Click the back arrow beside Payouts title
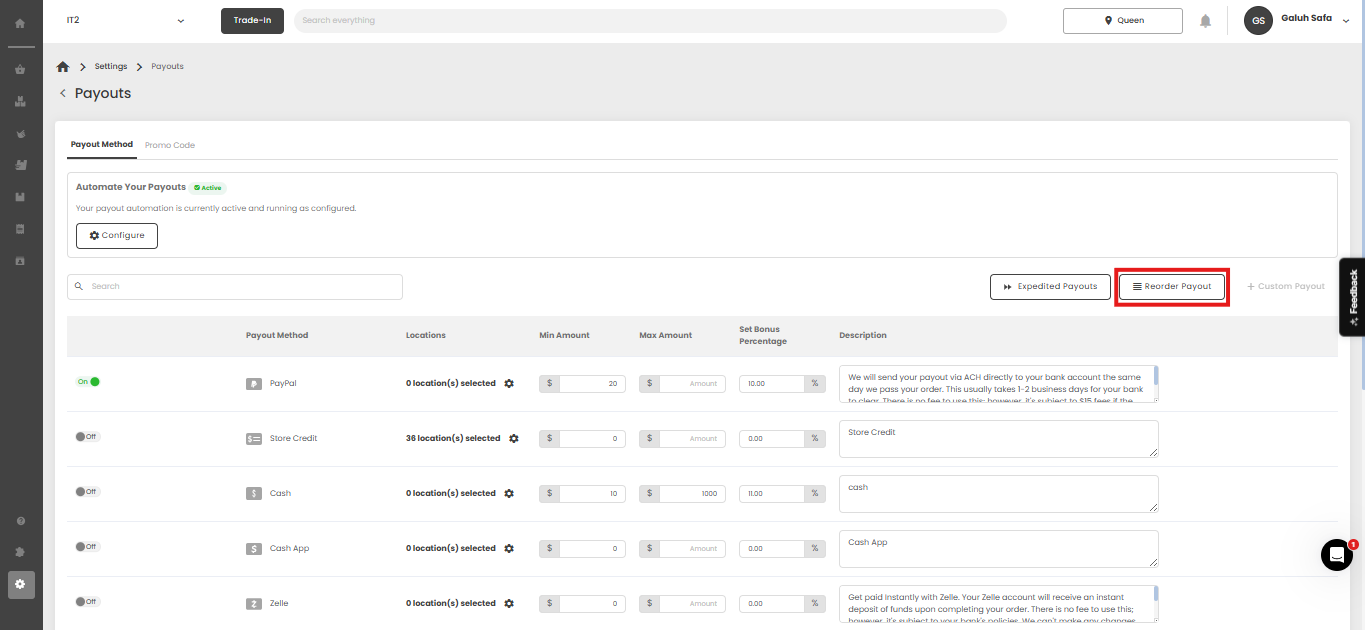 coord(63,93)
